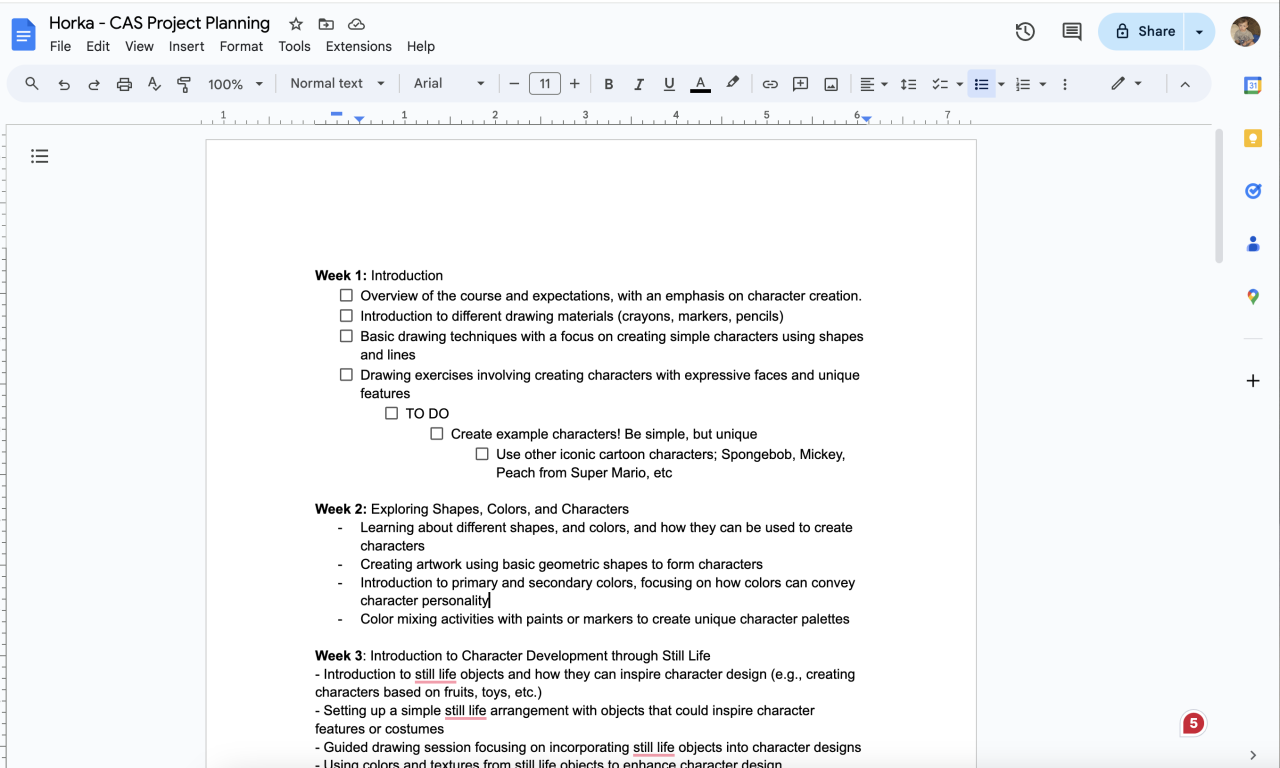Check the 'Create example characters' box
This screenshot has height=768, width=1280.
[x=437, y=434]
